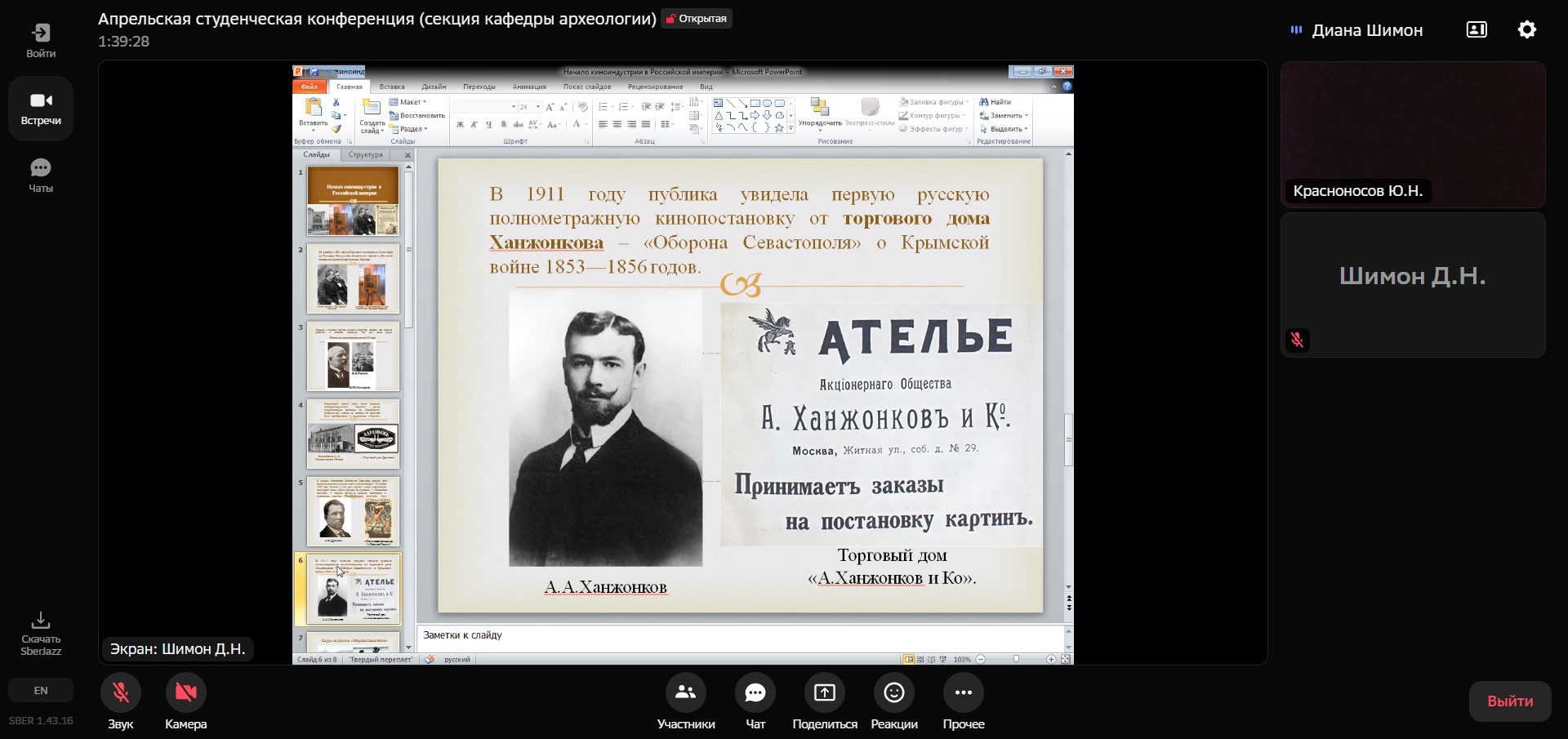Expand the Выделить select dropdown
The height and width of the screenshot is (739, 1568).
[1004, 129]
